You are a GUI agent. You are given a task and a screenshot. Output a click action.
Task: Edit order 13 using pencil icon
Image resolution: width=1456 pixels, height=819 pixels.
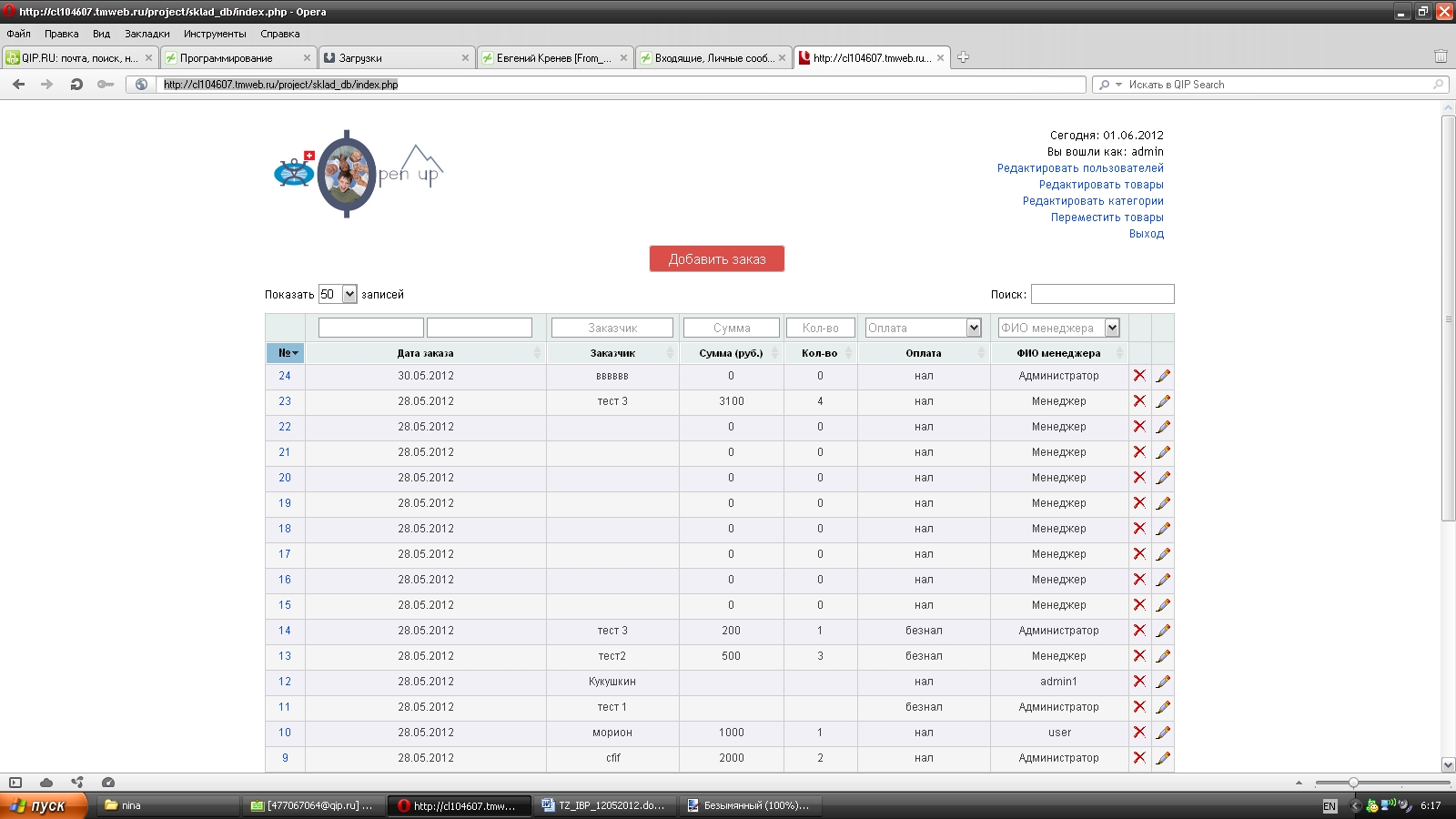click(1163, 655)
